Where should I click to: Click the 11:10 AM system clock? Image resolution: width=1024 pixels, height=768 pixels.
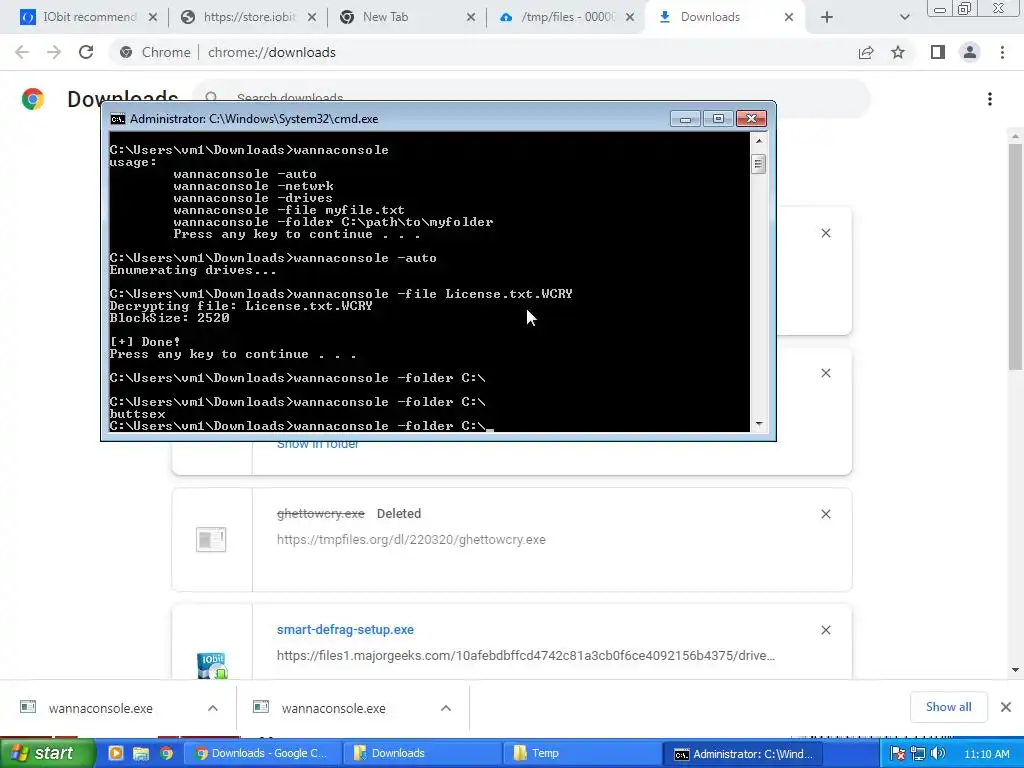click(987, 754)
